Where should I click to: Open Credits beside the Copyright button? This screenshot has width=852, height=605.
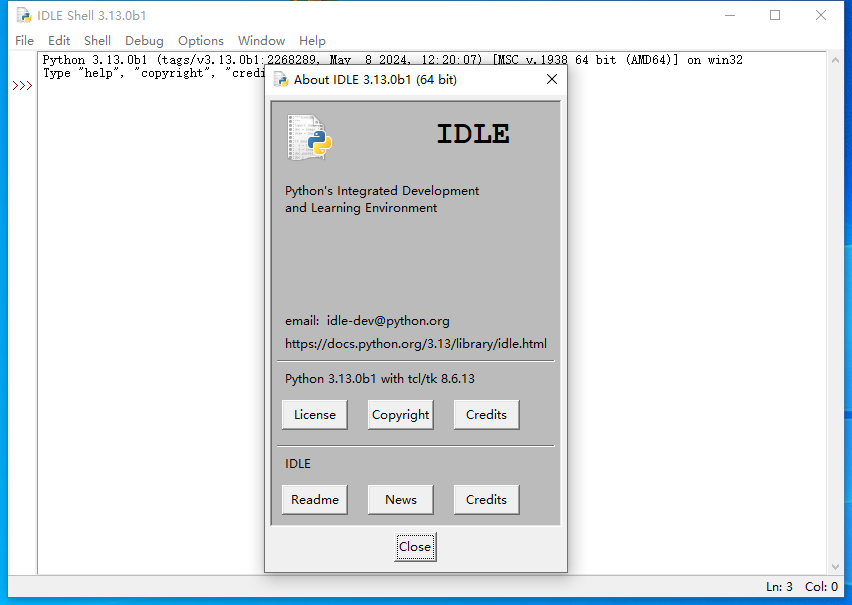coord(486,415)
